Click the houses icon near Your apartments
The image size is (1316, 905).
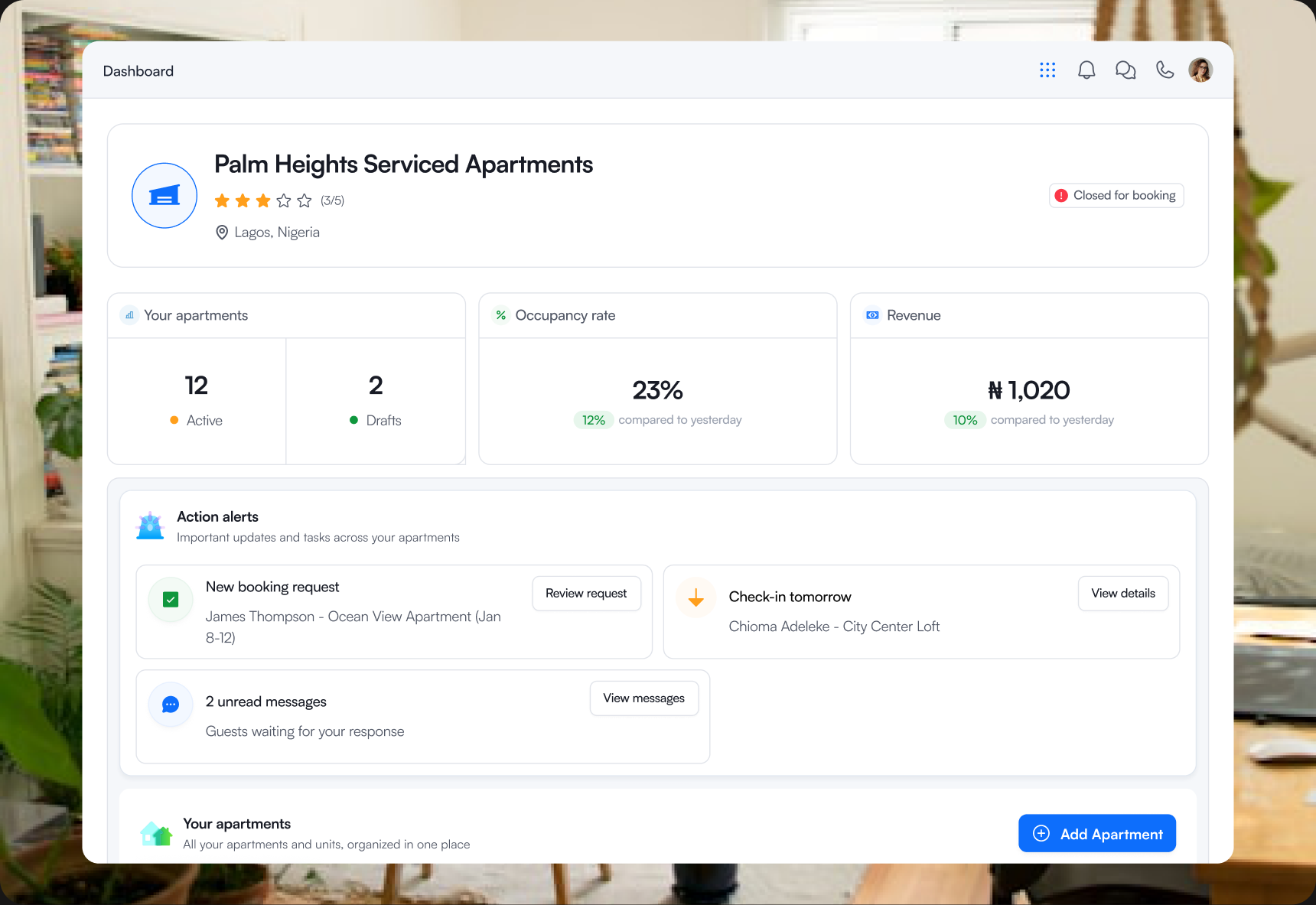click(156, 833)
